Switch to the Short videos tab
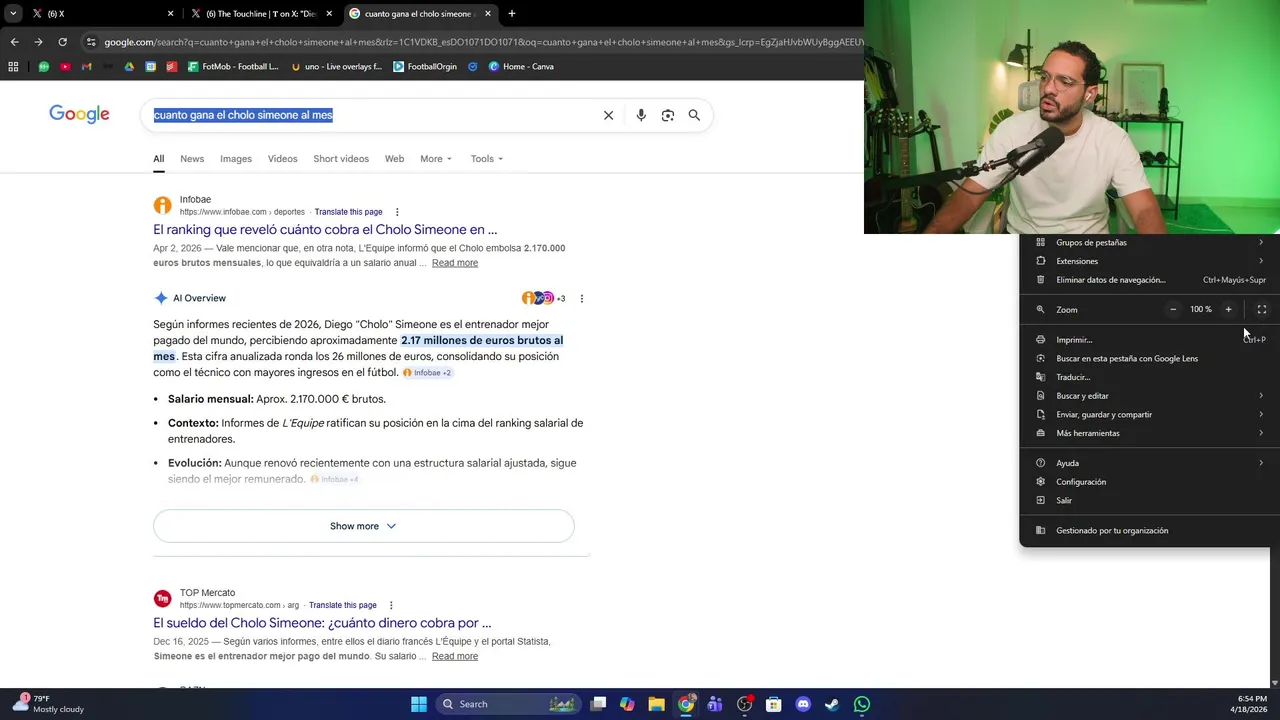Image resolution: width=1280 pixels, height=720 pixels. [341, 159]
